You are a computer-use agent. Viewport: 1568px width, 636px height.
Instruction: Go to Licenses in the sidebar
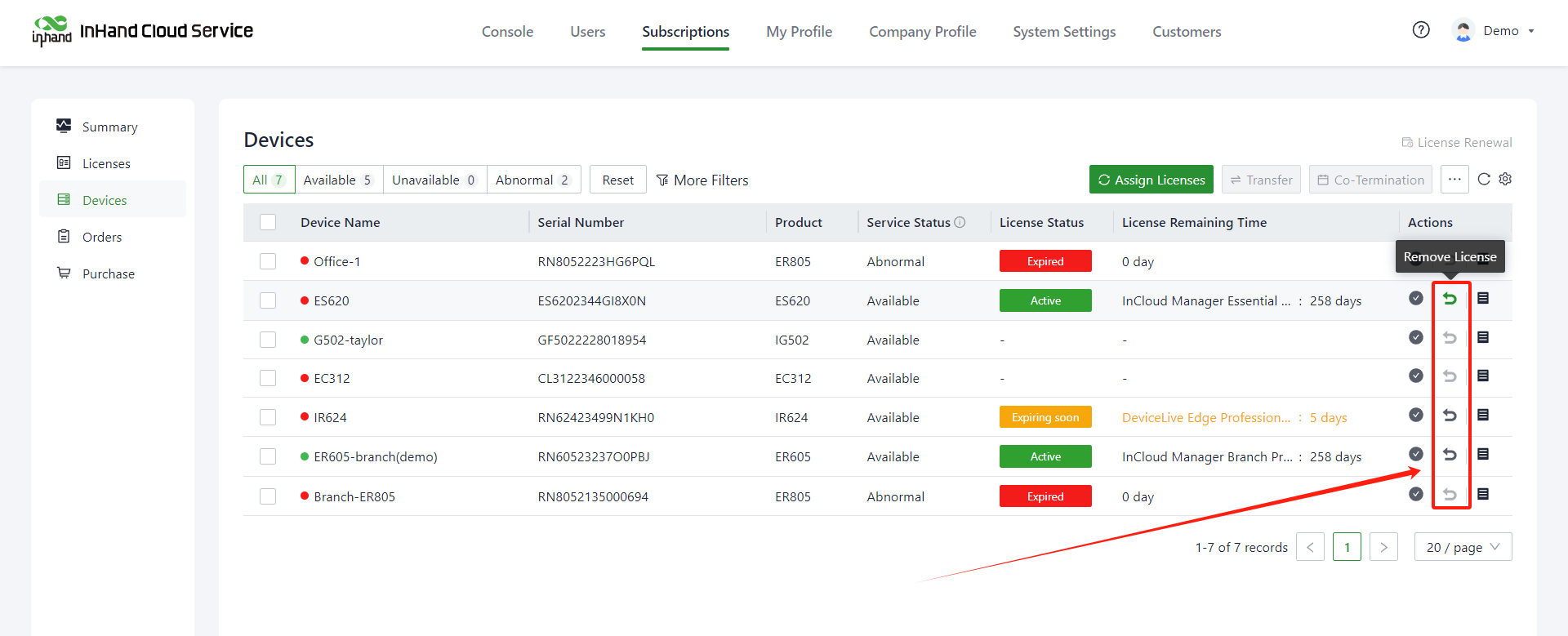click(106, 163)
